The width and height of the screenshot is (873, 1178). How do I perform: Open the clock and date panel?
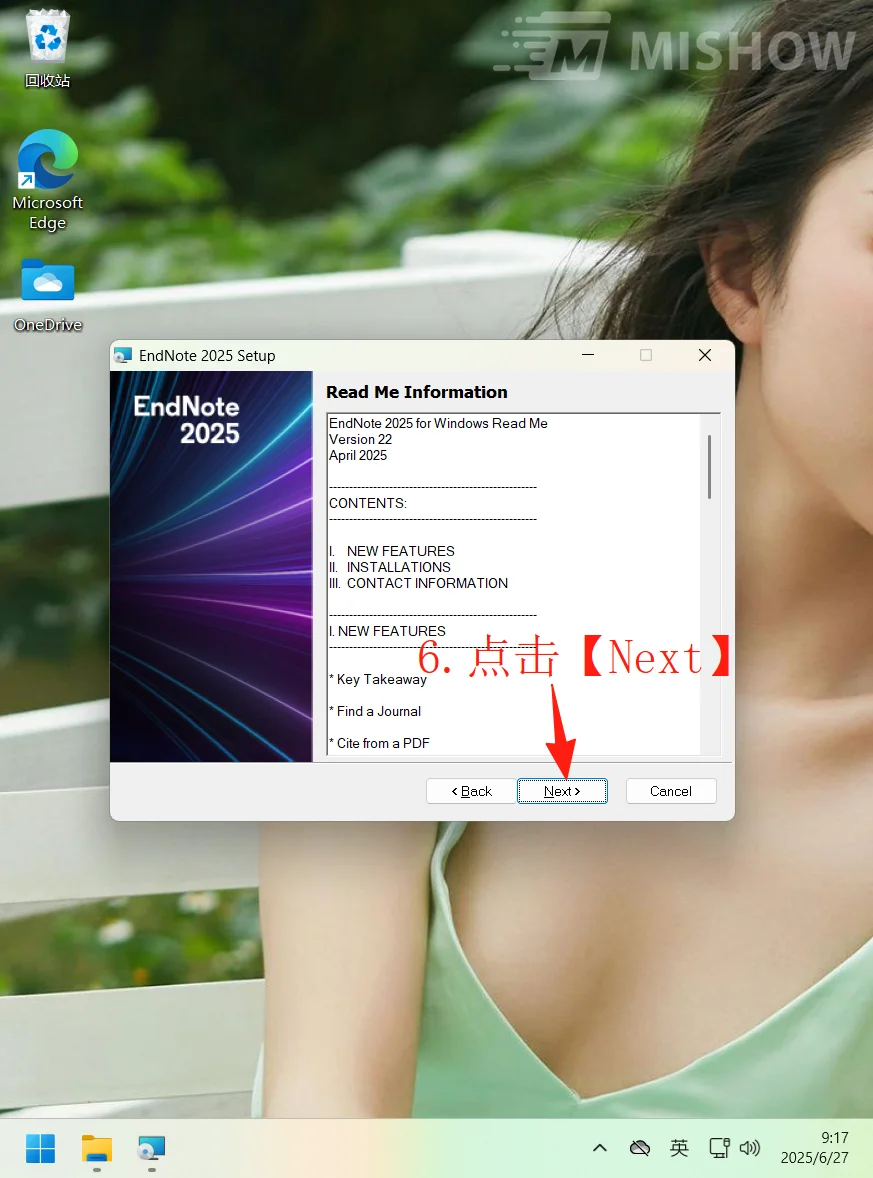tap(814, 1148)
